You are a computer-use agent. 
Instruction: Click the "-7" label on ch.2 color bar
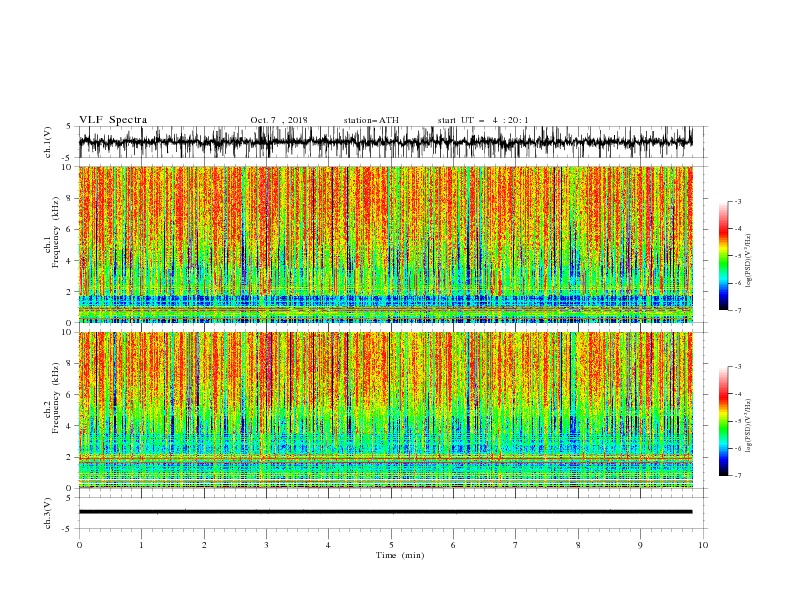[737, 475]
